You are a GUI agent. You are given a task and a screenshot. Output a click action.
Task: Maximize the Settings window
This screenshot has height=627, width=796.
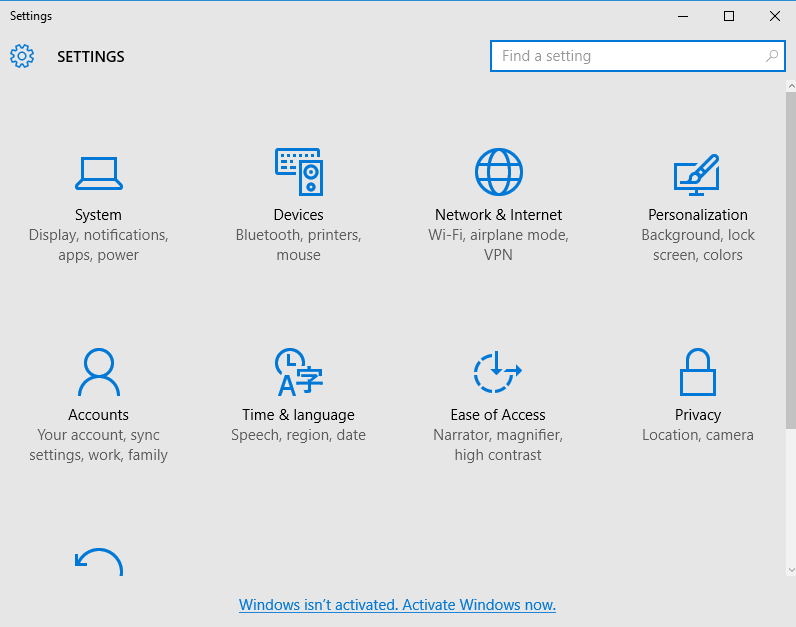[x=728, y=16]
